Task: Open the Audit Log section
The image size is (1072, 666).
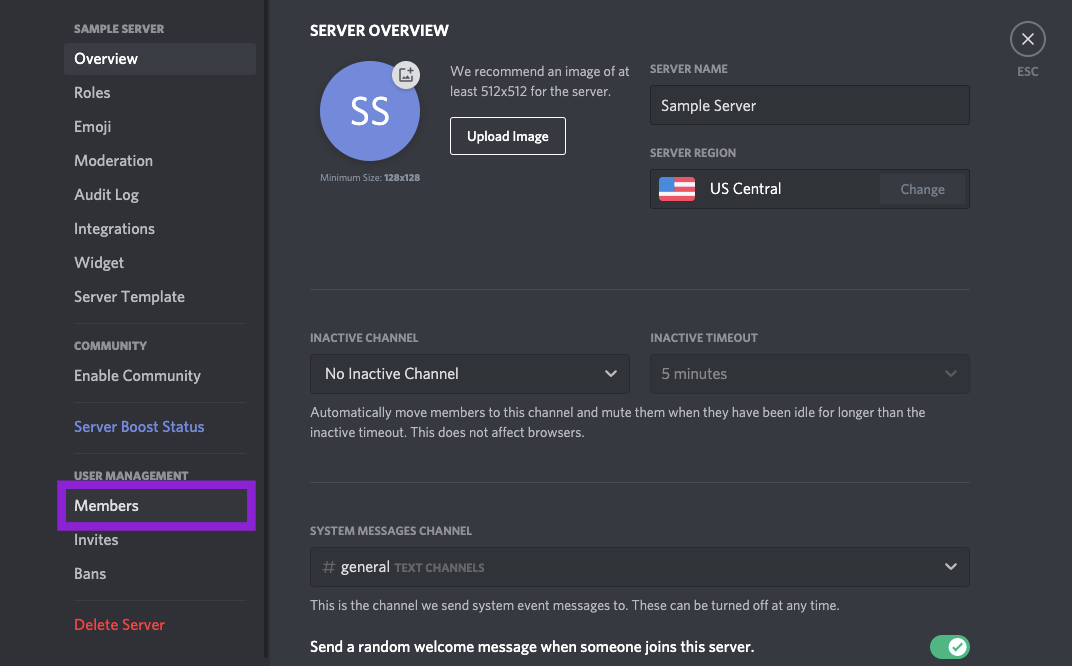Action: click(106, 195)
